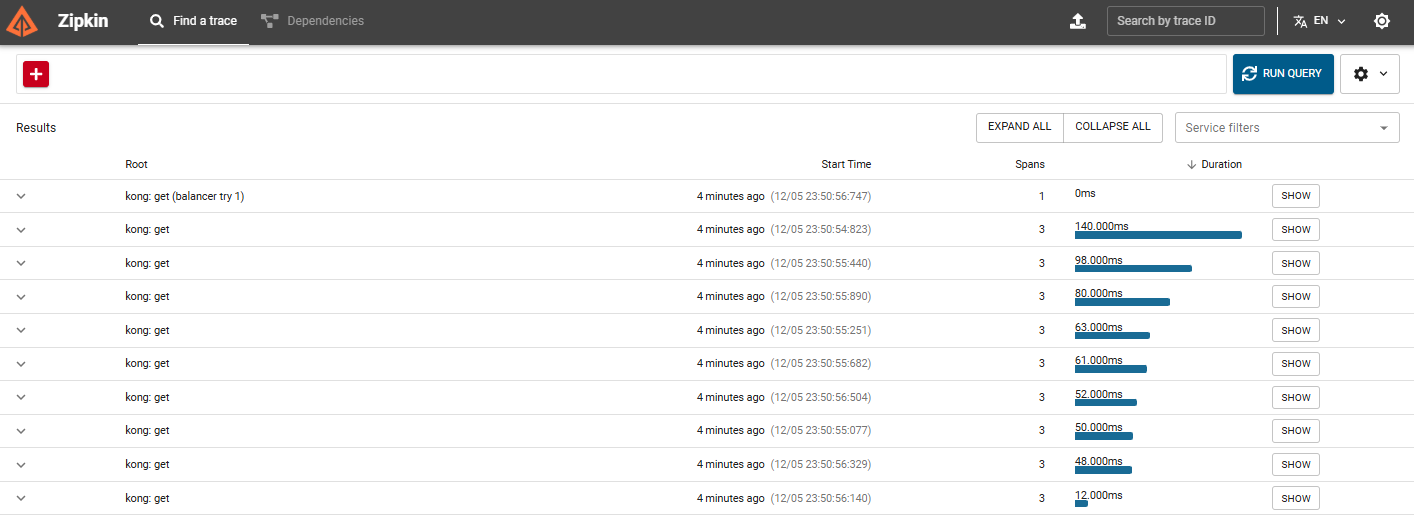The height and width of the screenshot is (522, 1414).
Task: Show the 98.000ms trace
Action: click(x=1296, y=263)
